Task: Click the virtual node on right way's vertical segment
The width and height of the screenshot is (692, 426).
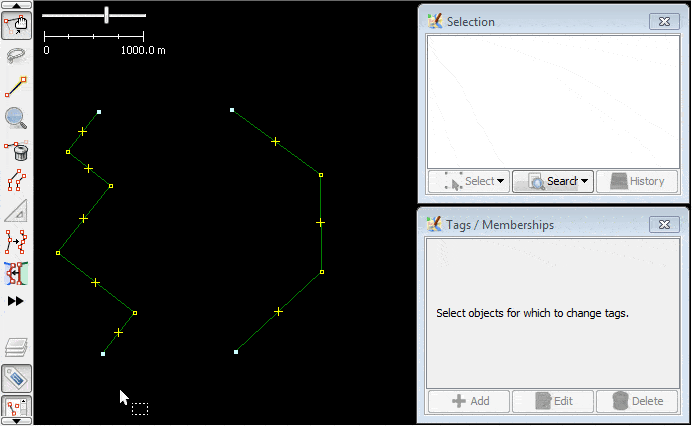Action: 320,223
